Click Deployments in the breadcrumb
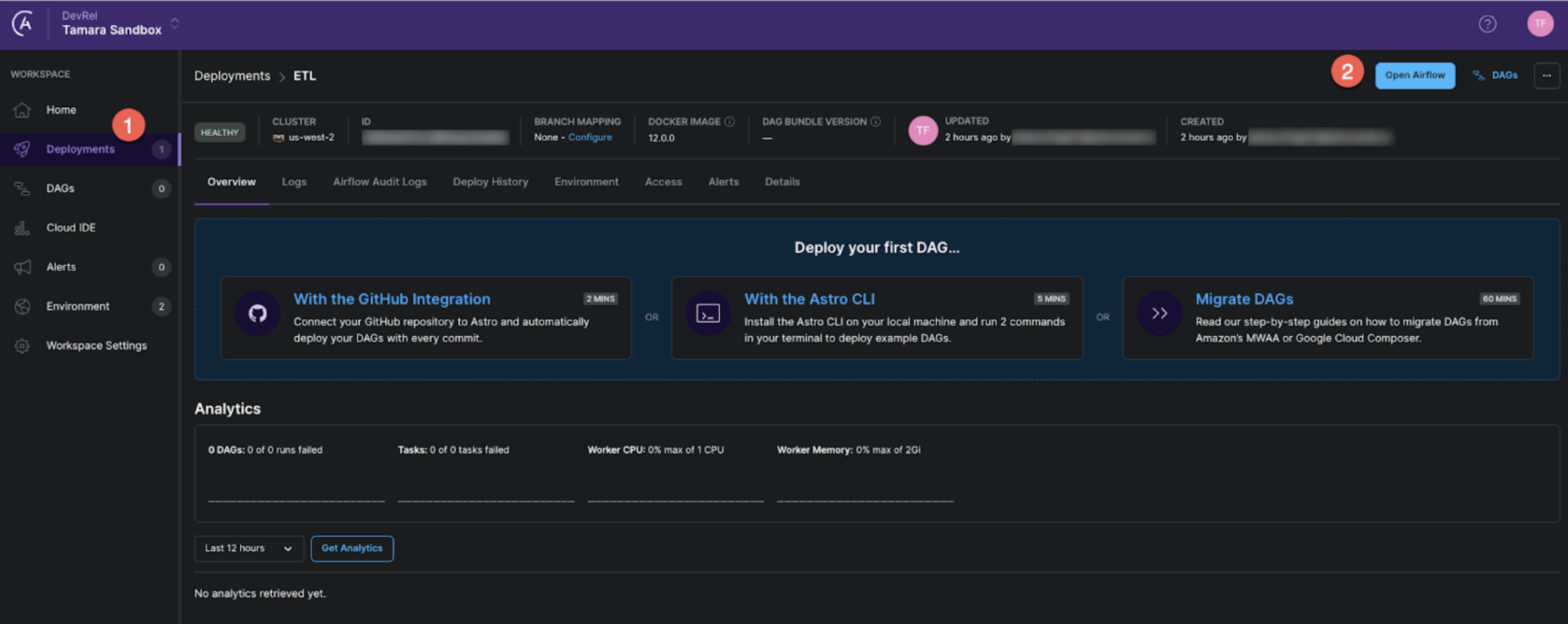This screenshot has height=624, width=1568. click(232, 76)
